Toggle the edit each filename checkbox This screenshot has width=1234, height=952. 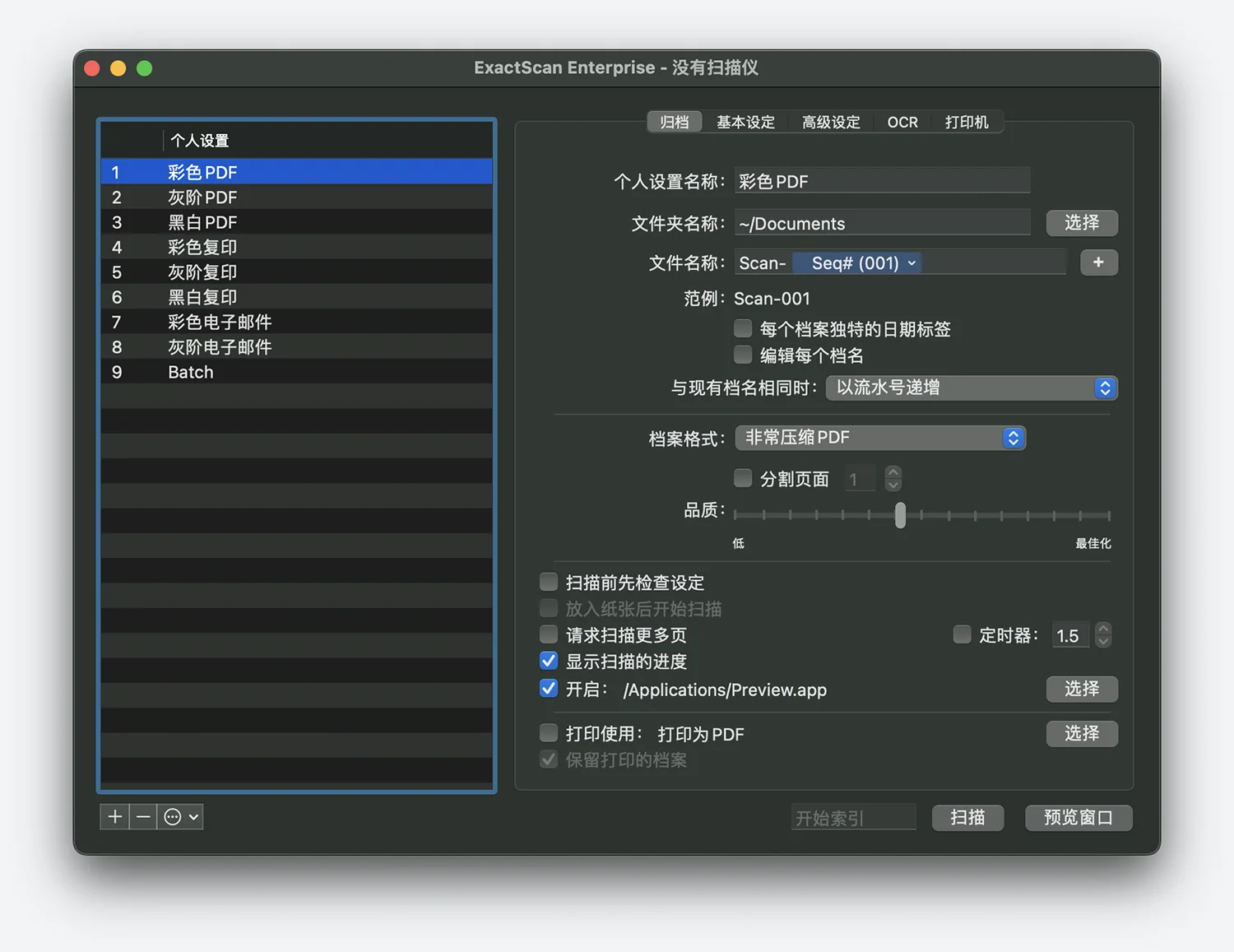coord(743,355)
